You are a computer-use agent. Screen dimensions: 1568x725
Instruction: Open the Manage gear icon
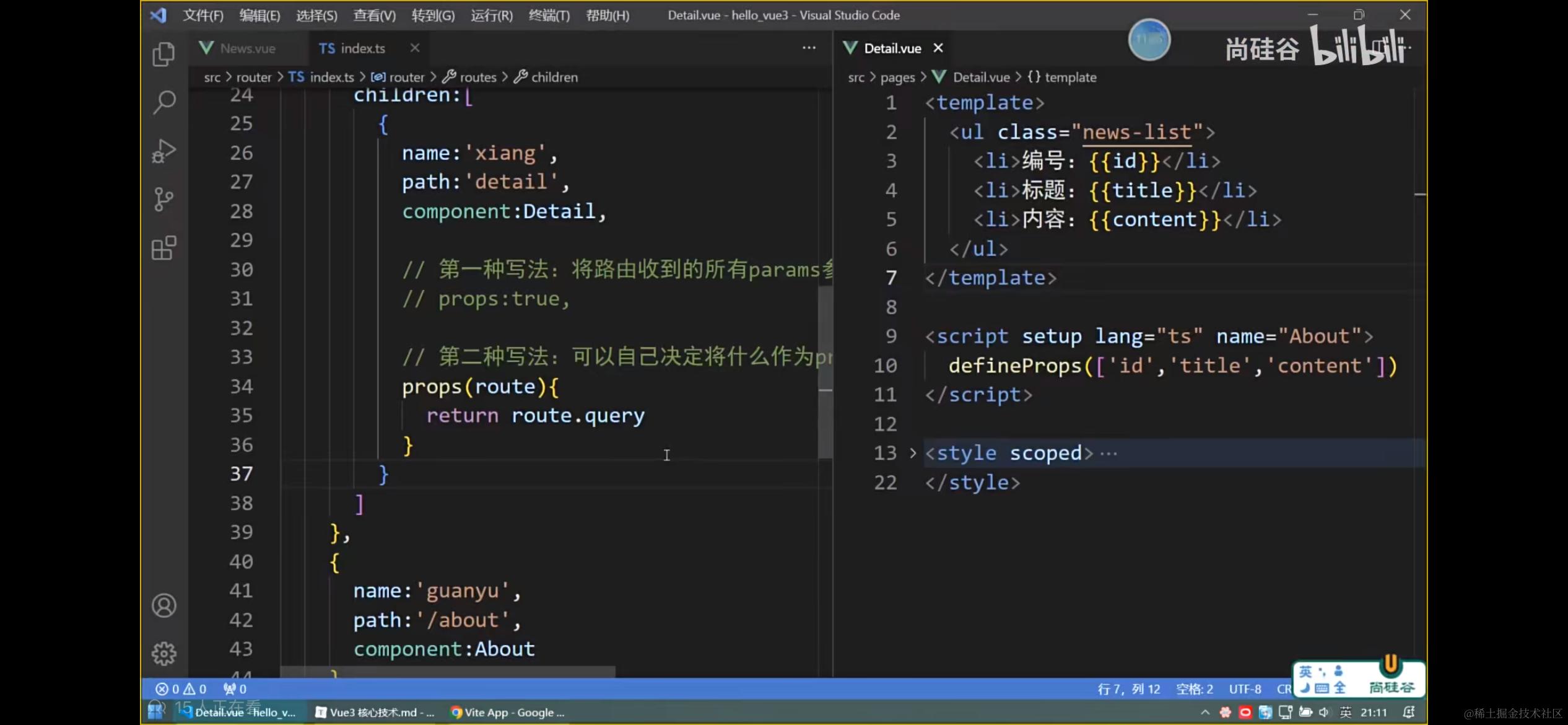coord(163,653)
